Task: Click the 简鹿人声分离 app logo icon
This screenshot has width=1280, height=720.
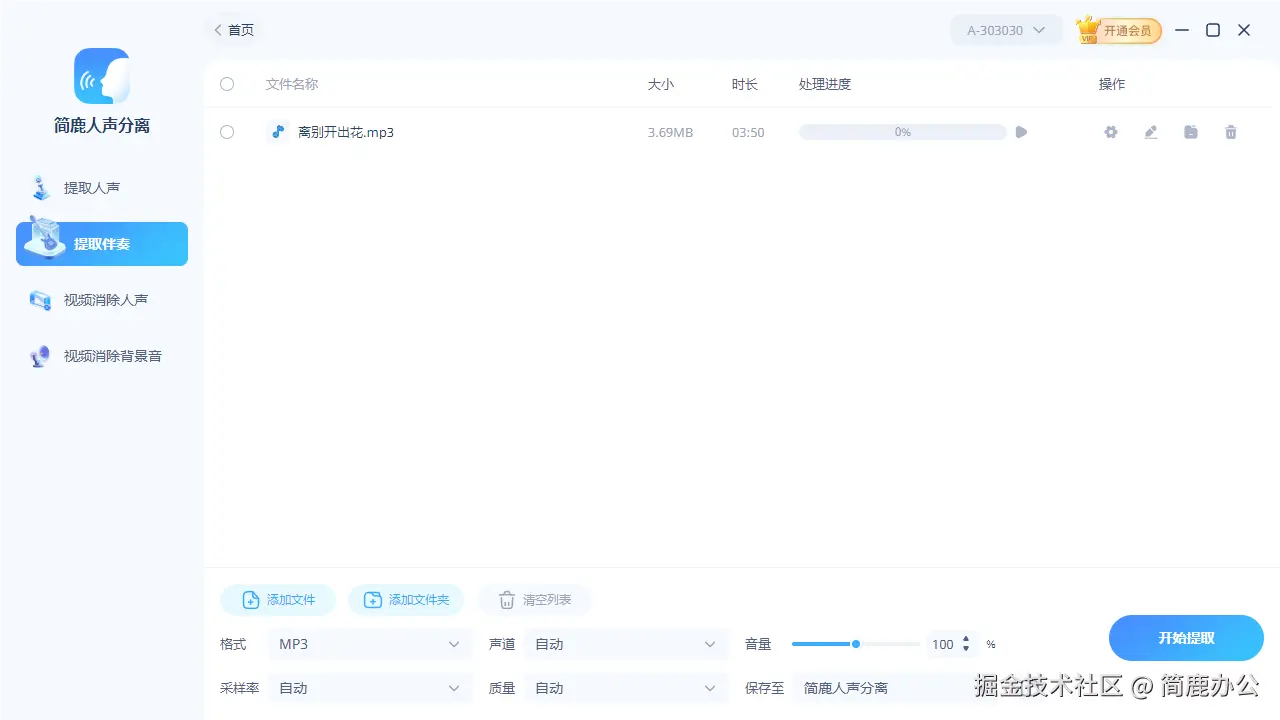Action: 102,76
